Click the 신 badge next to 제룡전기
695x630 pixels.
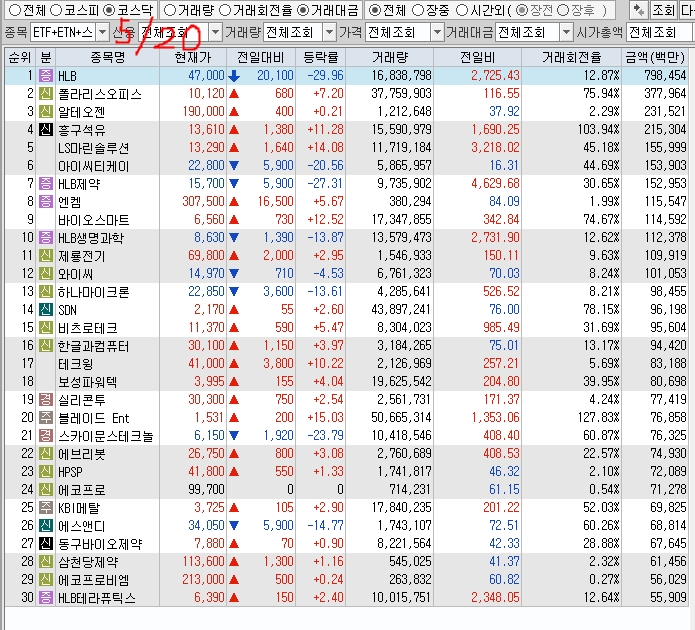click(46, 255)
